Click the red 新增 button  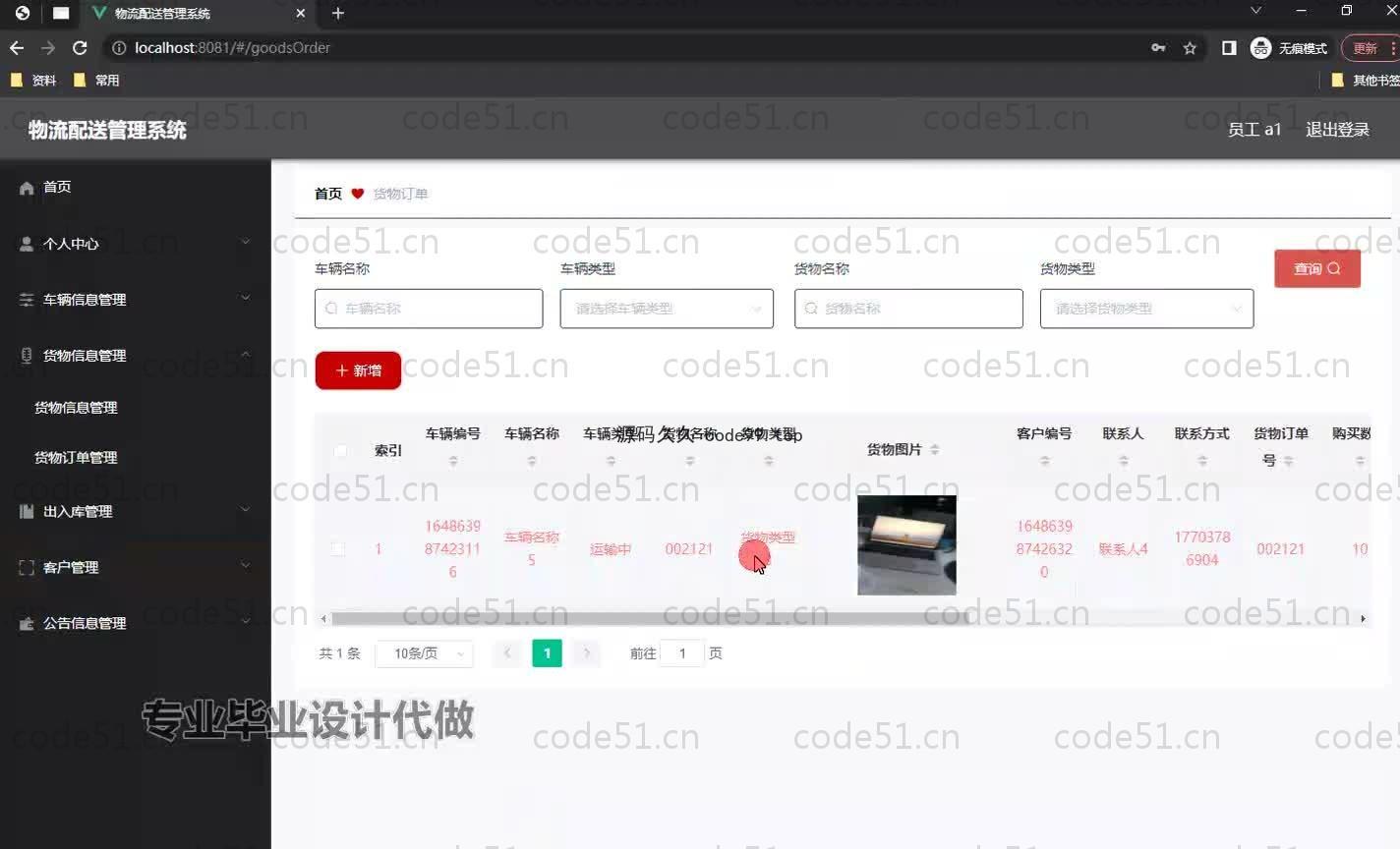[358, 370]
